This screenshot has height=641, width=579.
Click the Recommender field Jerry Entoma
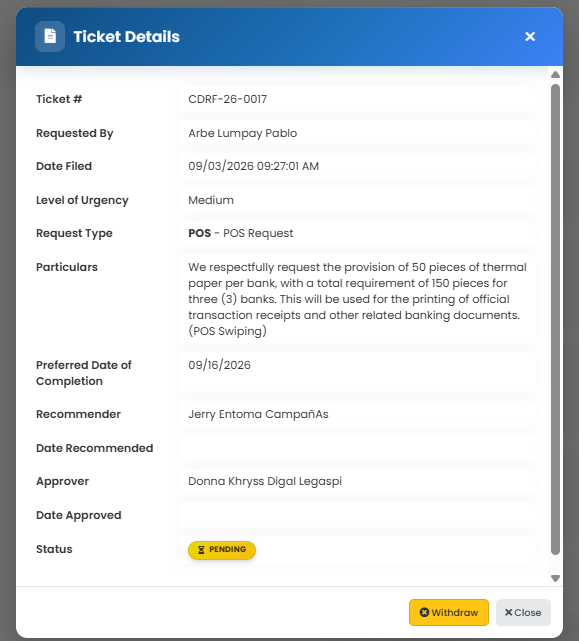[357, 414]
